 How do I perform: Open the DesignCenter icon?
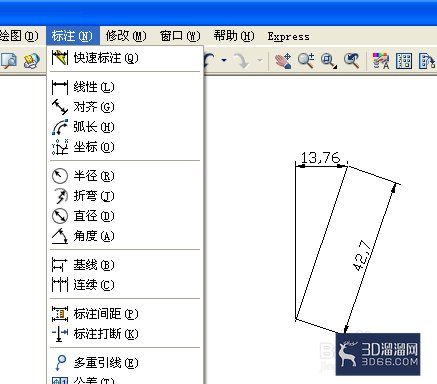(x=404, y=61)
